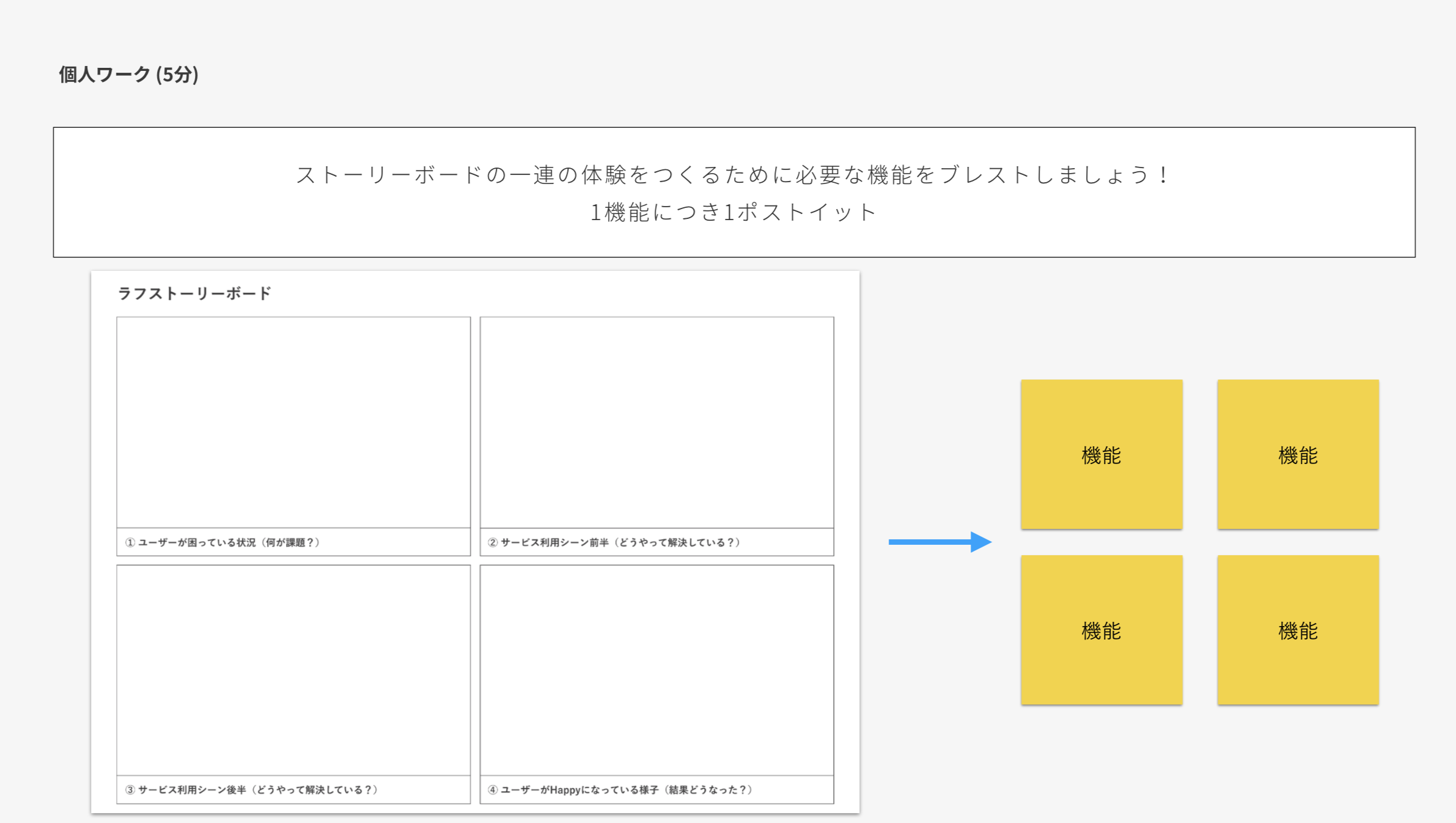Viewport: 1456px width, 823px height.
Task: Click the 個人ワーク (5分) title text
Action: pos(128,75)
